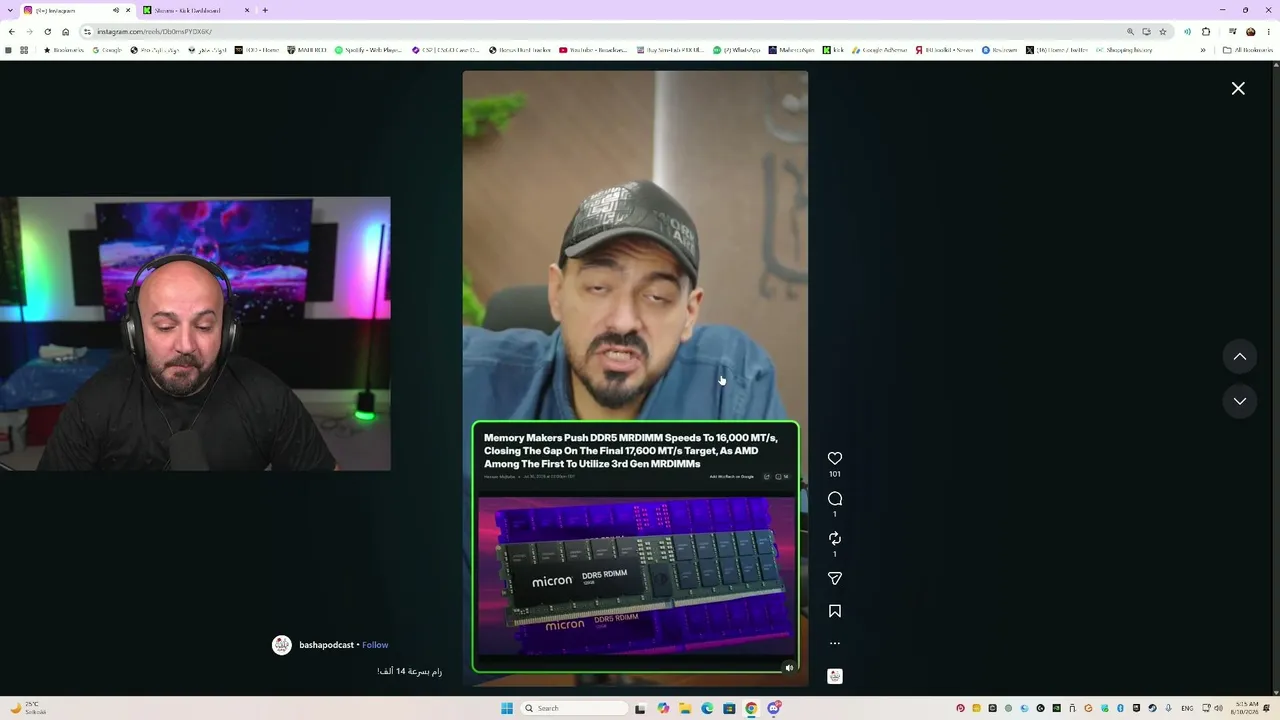Like the reel with the heart icon

835,458
